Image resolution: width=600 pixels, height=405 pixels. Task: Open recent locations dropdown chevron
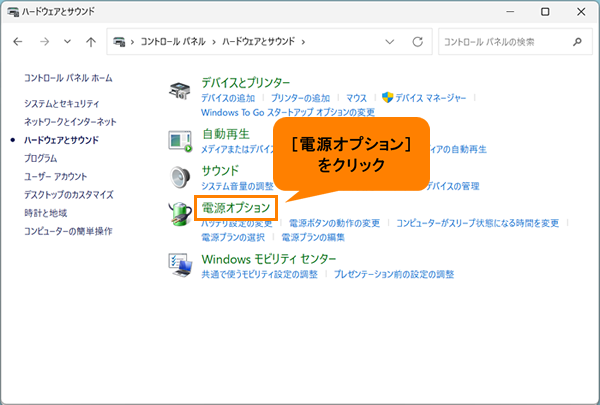pyautogui.click(x=67, y=41)
